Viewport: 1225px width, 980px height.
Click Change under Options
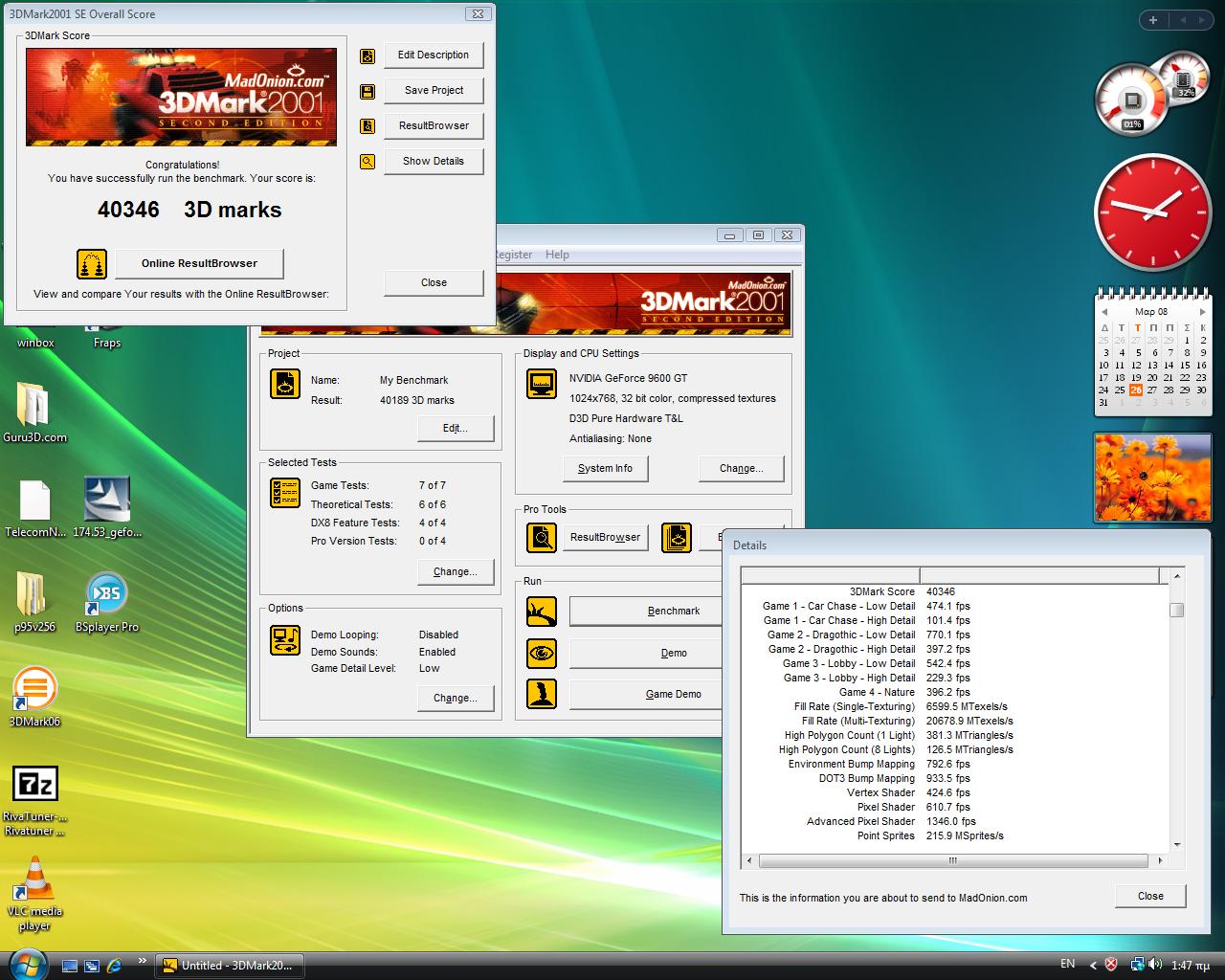456,699
